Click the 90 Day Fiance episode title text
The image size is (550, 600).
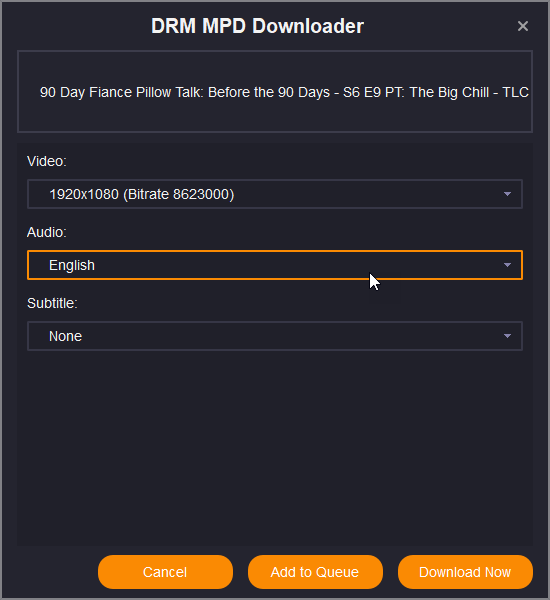point(284,92)
